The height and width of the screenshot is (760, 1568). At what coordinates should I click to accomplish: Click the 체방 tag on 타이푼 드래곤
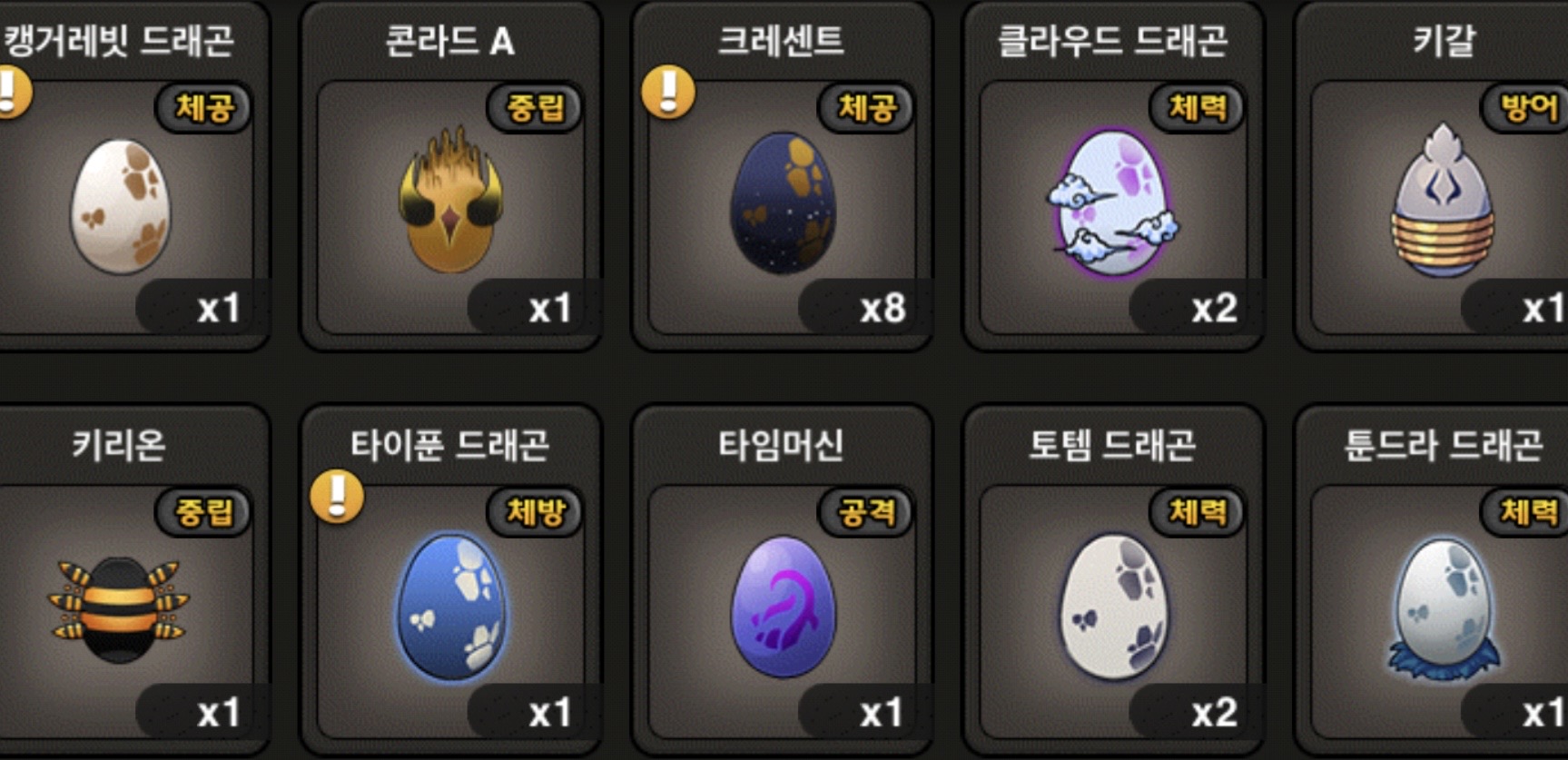[x=535, y=512]
